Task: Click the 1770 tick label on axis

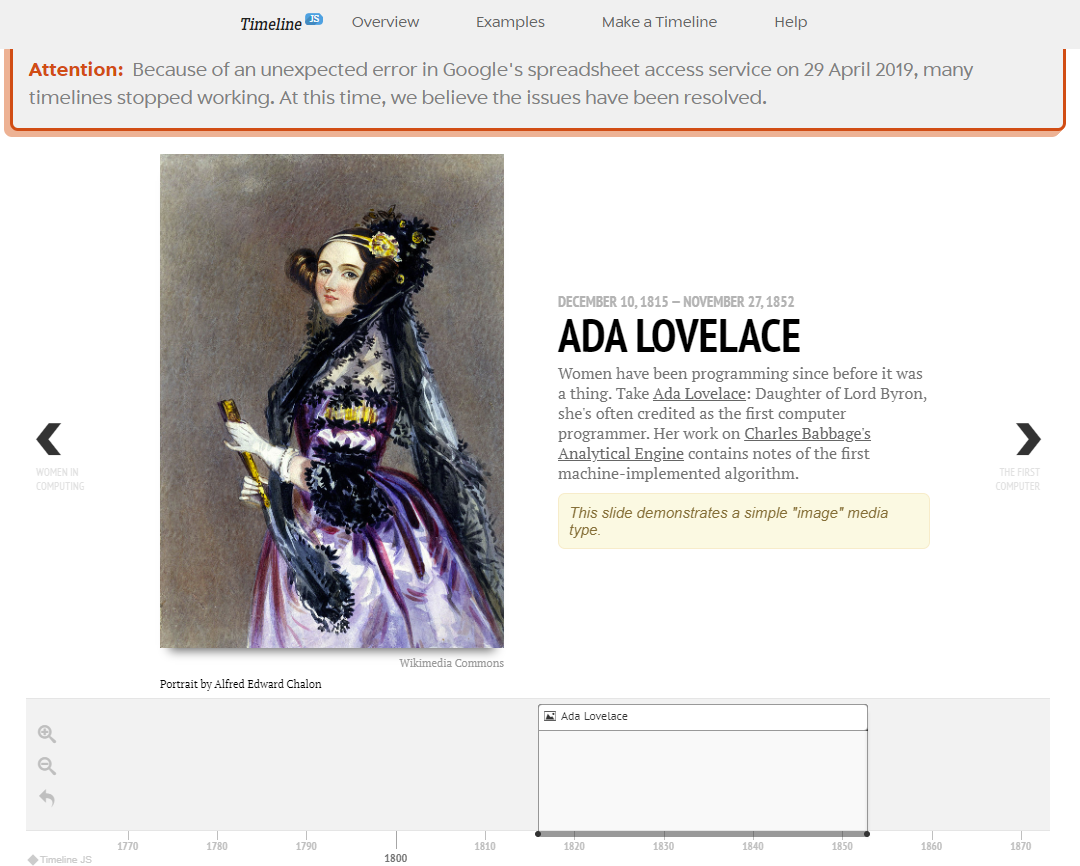Action: (x=127, y=846)
